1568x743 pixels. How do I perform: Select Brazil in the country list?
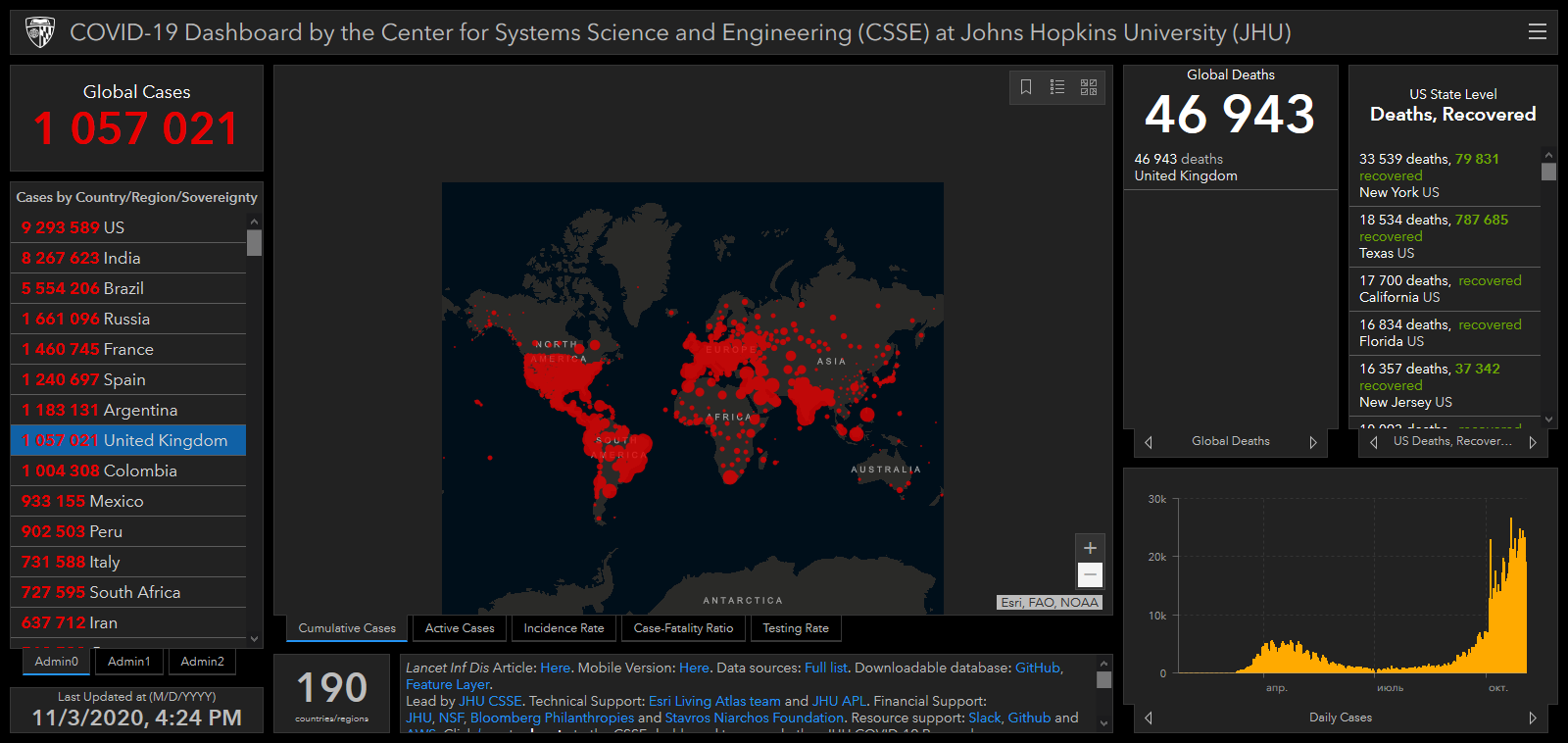128,288
